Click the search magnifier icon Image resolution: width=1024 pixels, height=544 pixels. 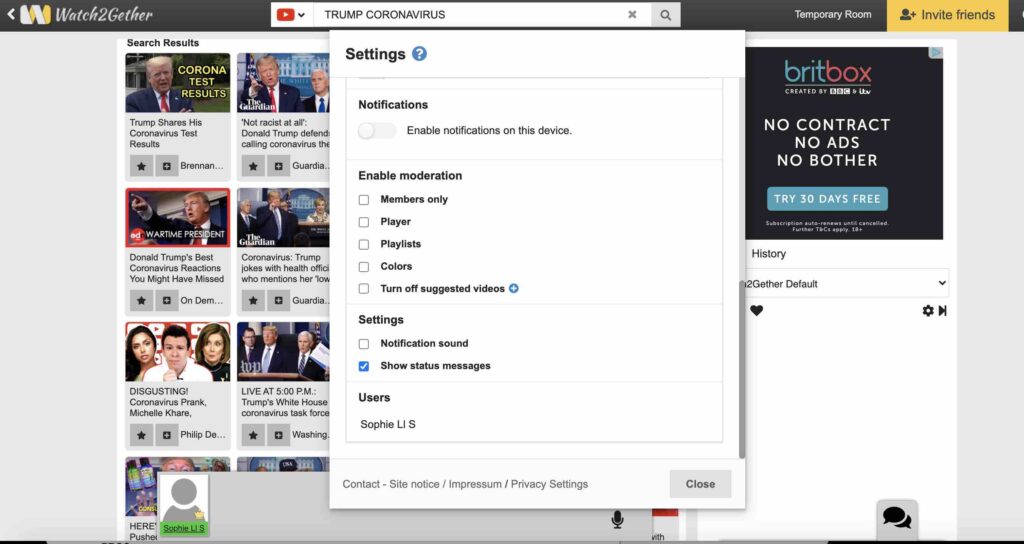pyautogui.click(x=665, y=15)
